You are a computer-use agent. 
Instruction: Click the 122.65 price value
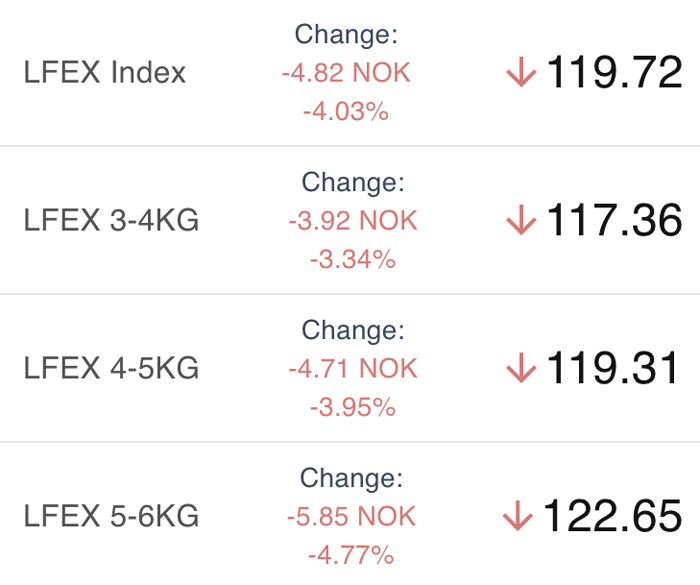[x=613, y=516]
